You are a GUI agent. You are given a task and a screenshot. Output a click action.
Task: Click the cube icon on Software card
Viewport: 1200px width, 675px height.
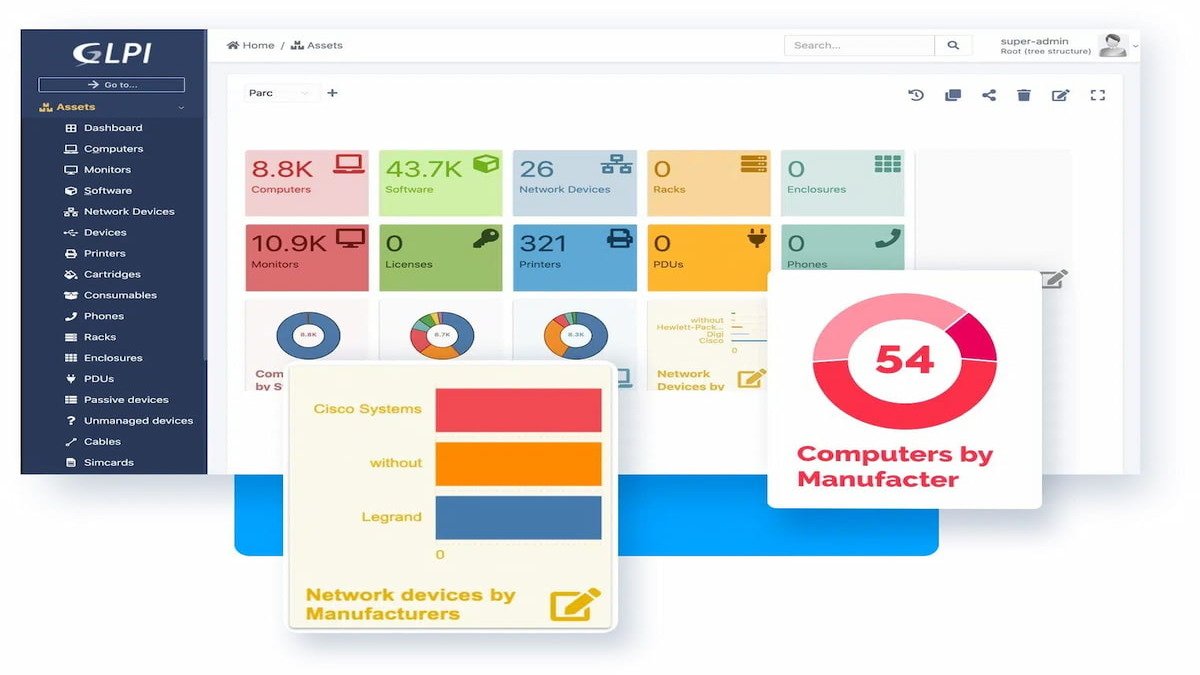(486, 164)
